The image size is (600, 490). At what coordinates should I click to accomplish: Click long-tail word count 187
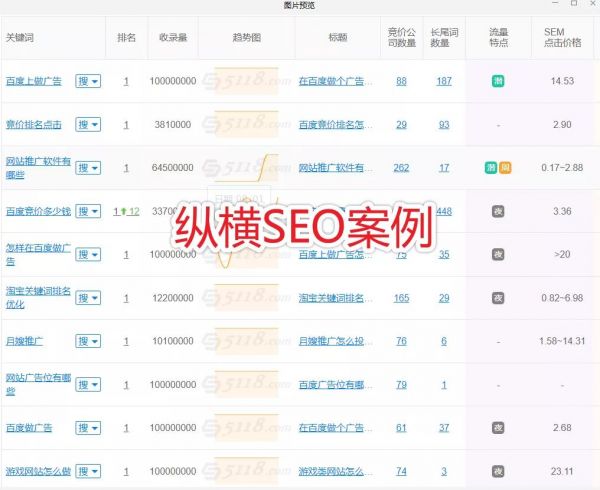pos(444,81)
